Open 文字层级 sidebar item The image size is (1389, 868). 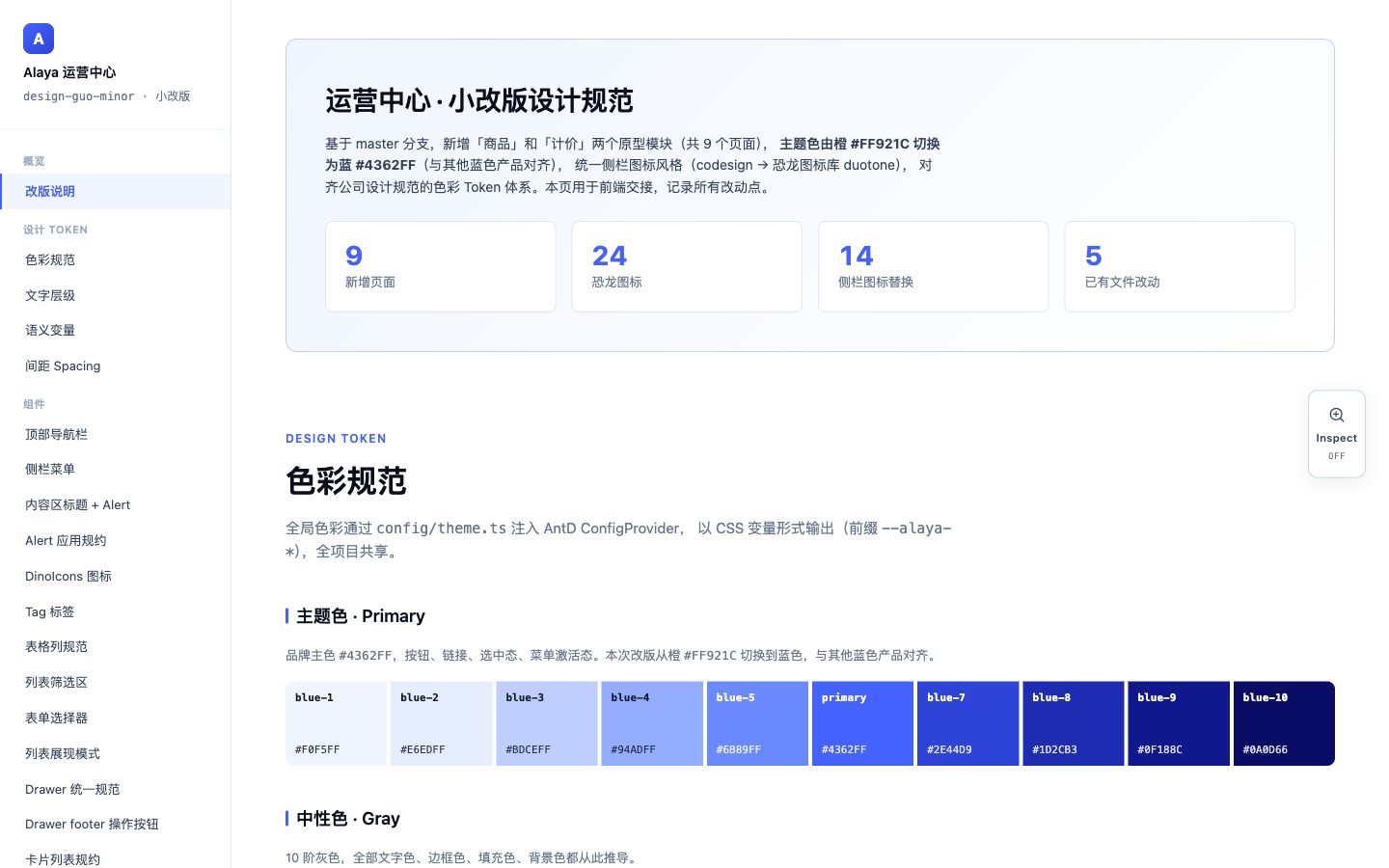(115, 295)
